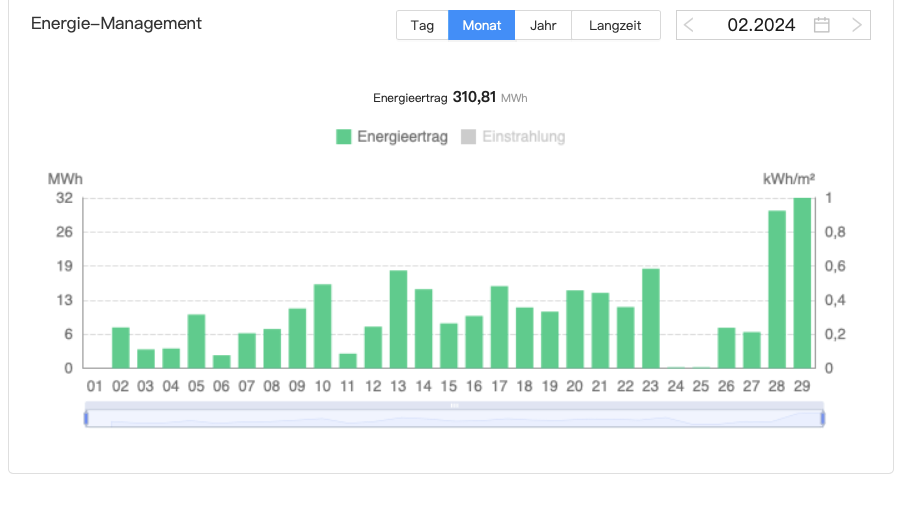Screen dimensions: 901x507
Task: Toggle the Energieertrag series label in legend
Action: pos(402,137)
